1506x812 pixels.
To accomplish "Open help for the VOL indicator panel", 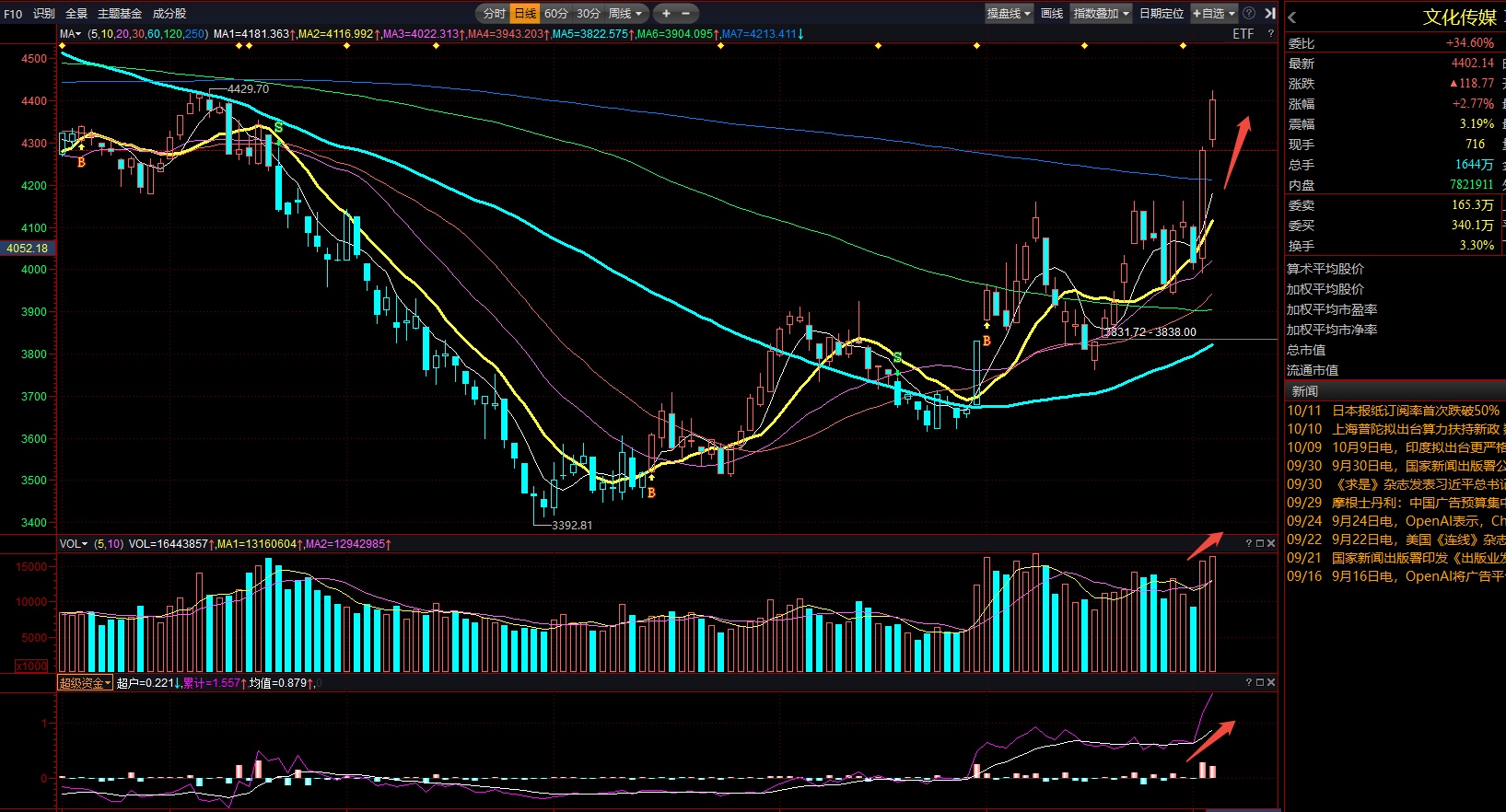I will point(1249,544).
